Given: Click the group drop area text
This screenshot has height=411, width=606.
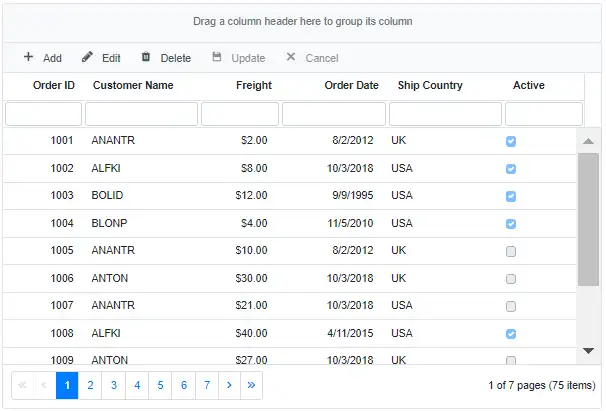Looking at the screenshot, I should point(303,21).
